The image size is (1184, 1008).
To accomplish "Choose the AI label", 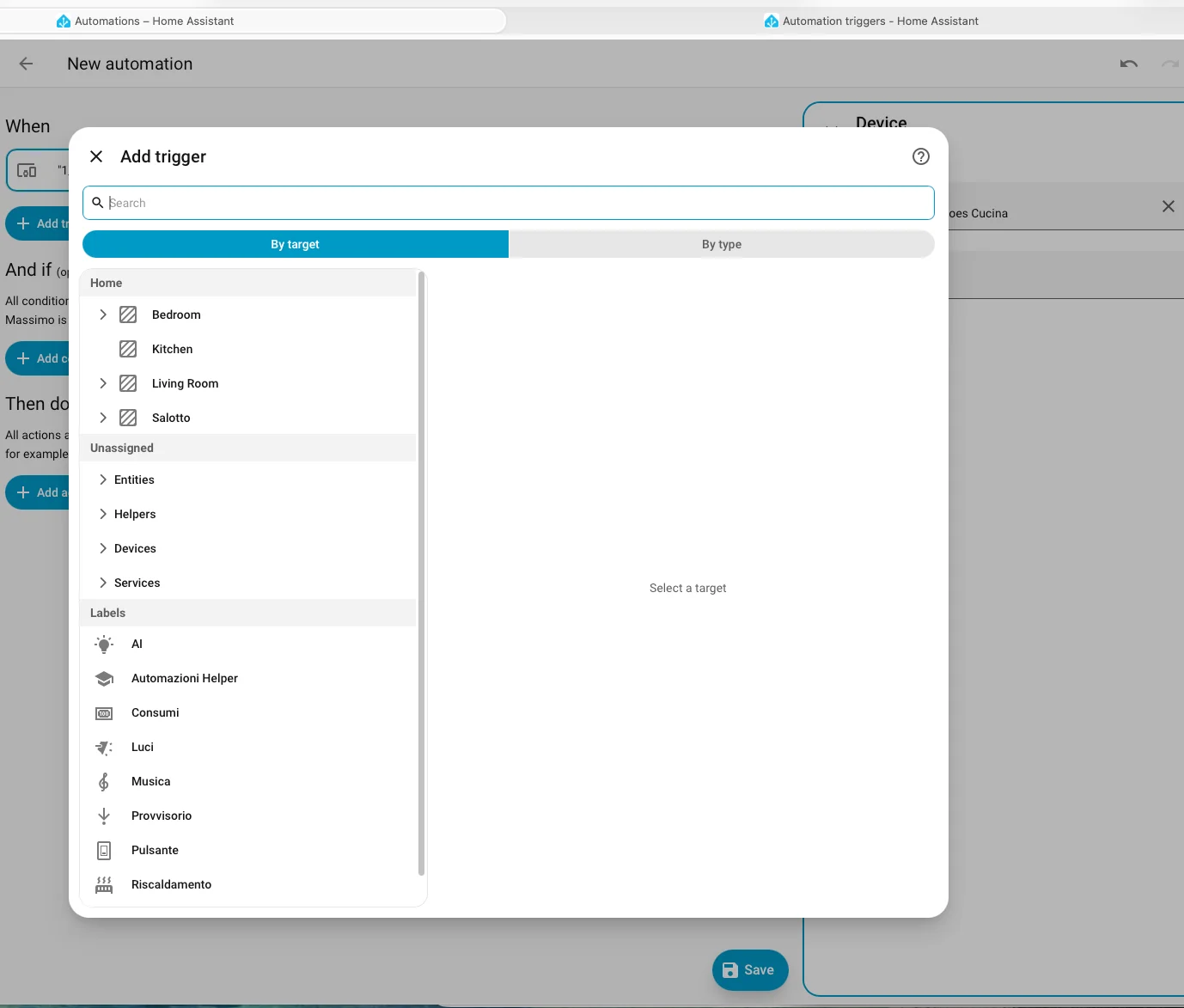I will point(248,644).
